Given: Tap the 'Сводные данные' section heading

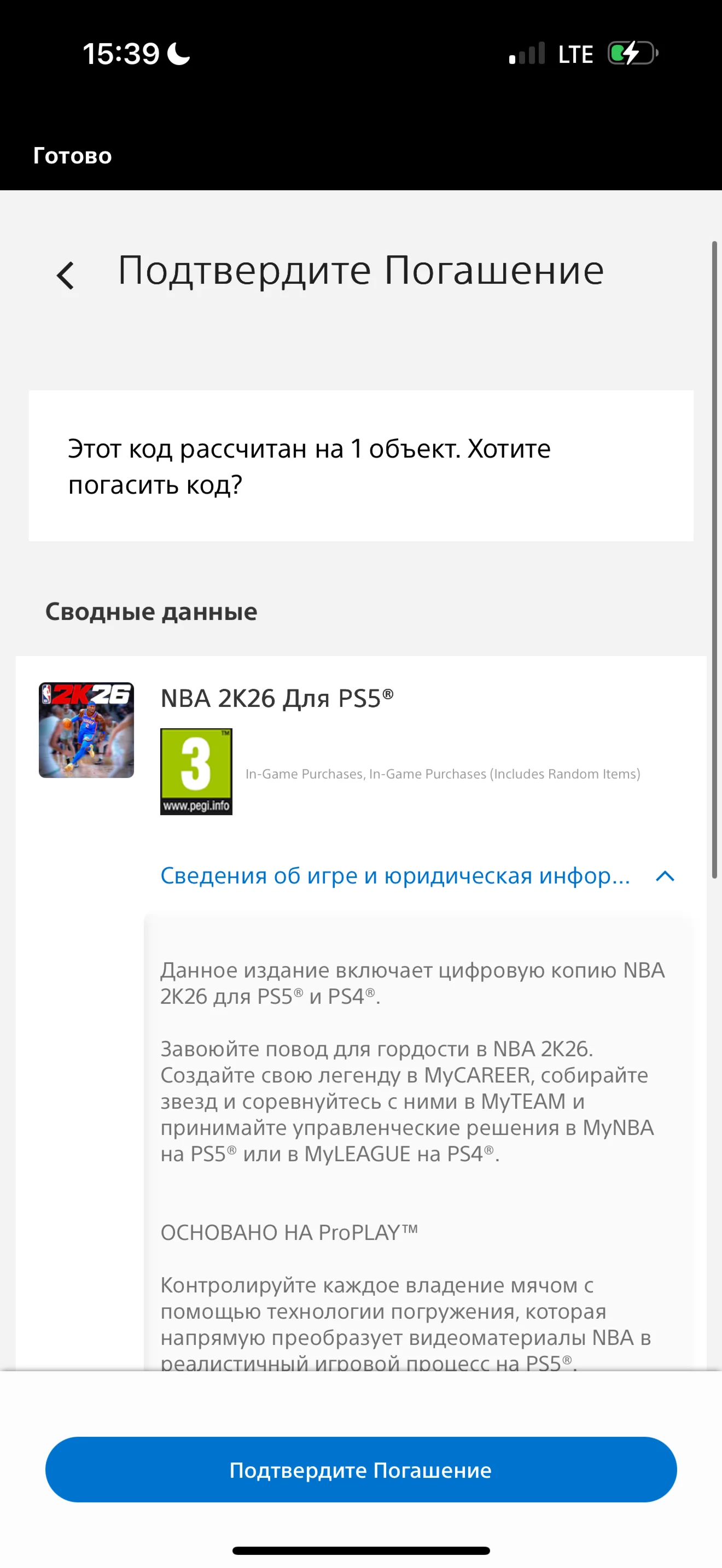Looking at the screenshot, I should [151, 611].
